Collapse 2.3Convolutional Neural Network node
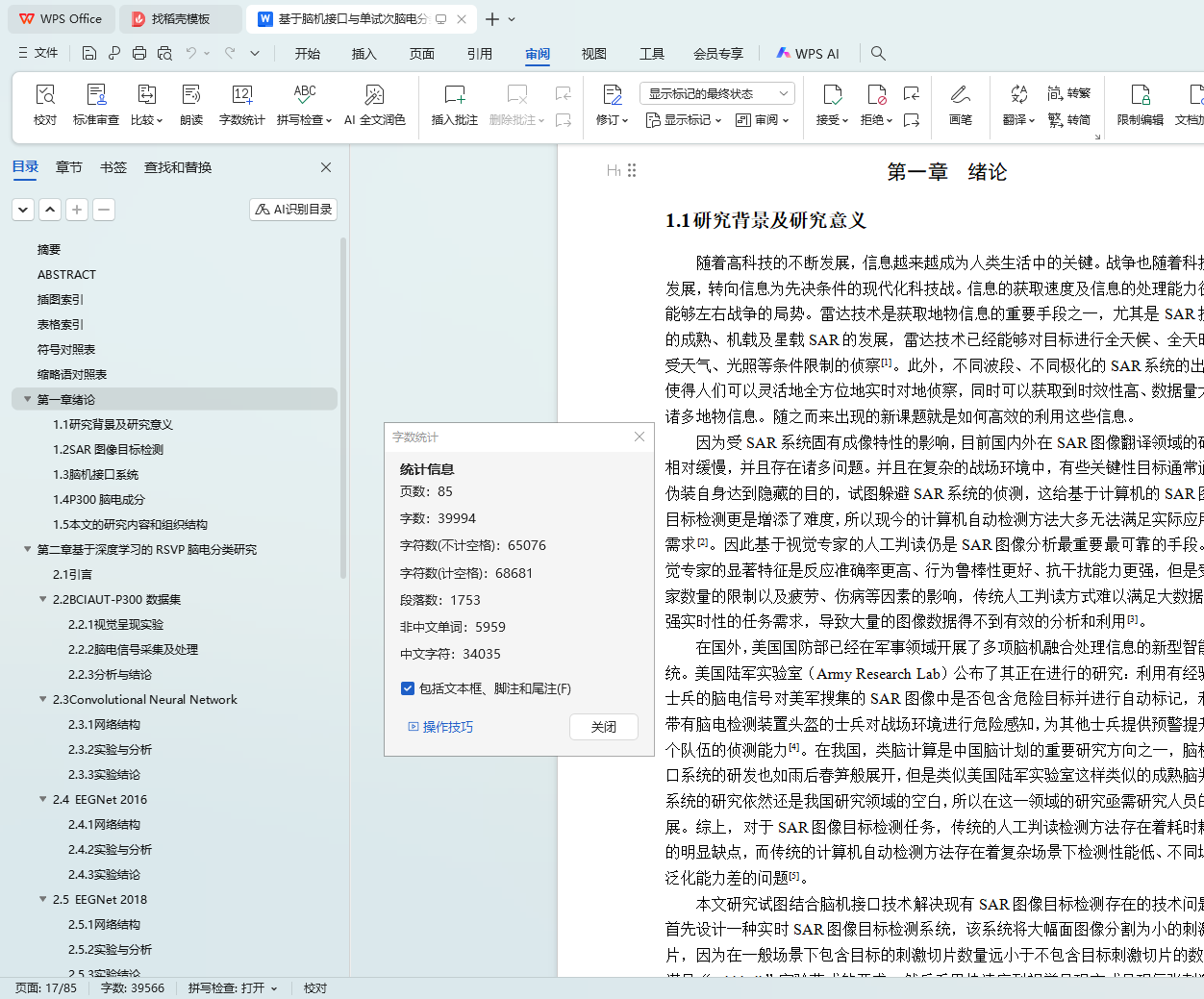The height and width of the screenshot is (999, 1204). pos(42,699)
